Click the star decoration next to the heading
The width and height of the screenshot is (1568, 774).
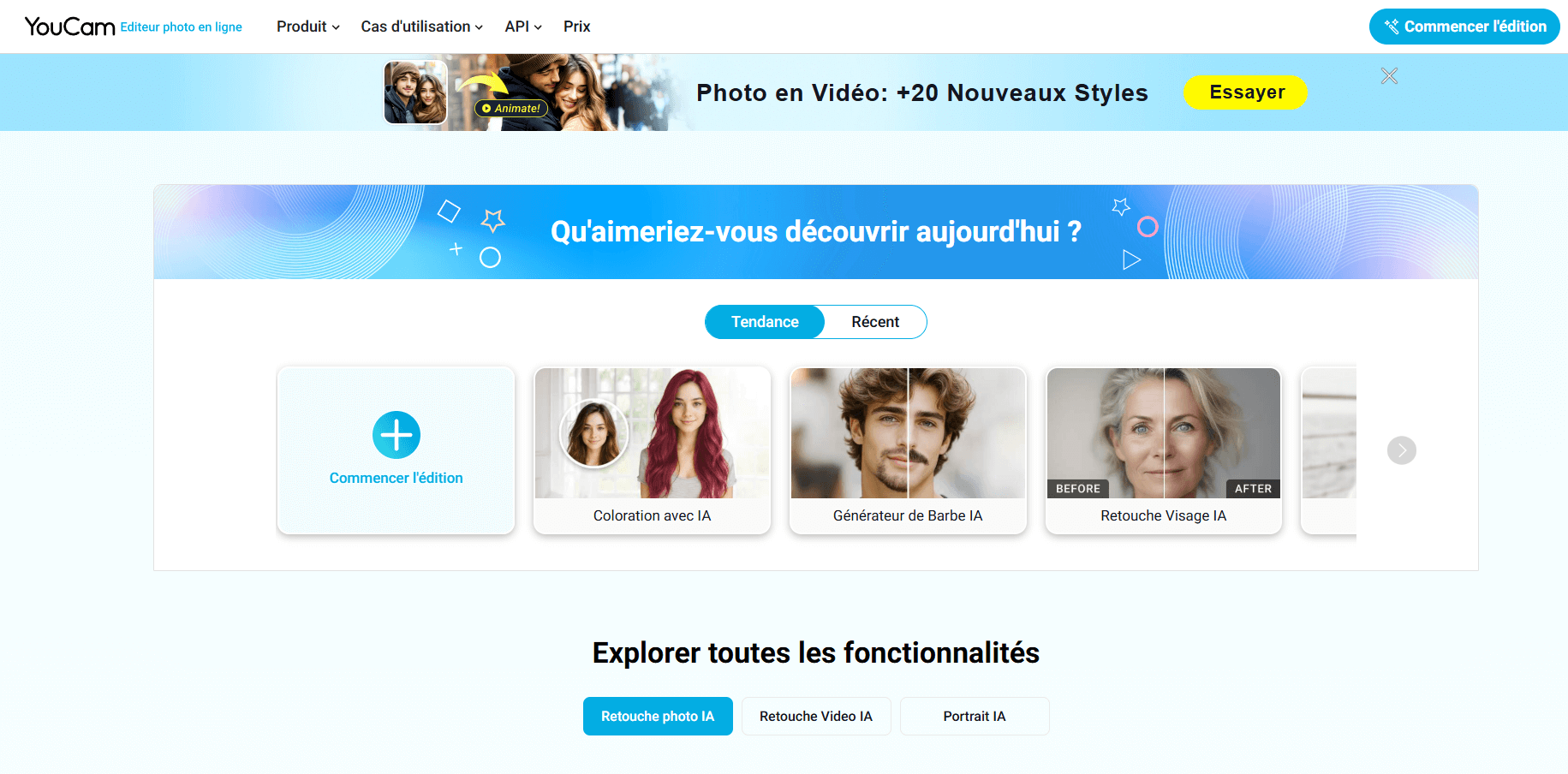492,220
